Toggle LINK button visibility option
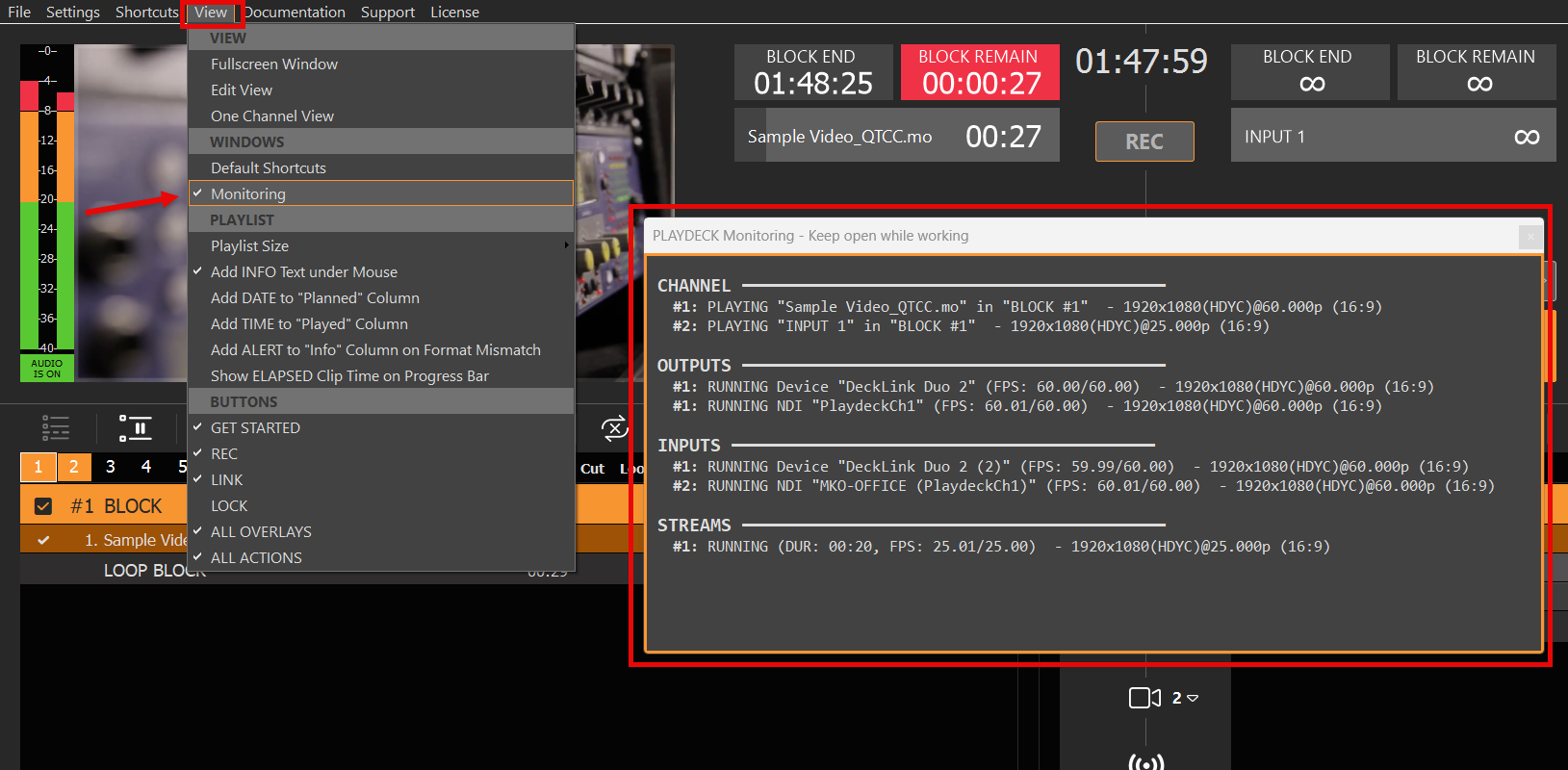The image size is (1568, 770). (x=381, y=479)
